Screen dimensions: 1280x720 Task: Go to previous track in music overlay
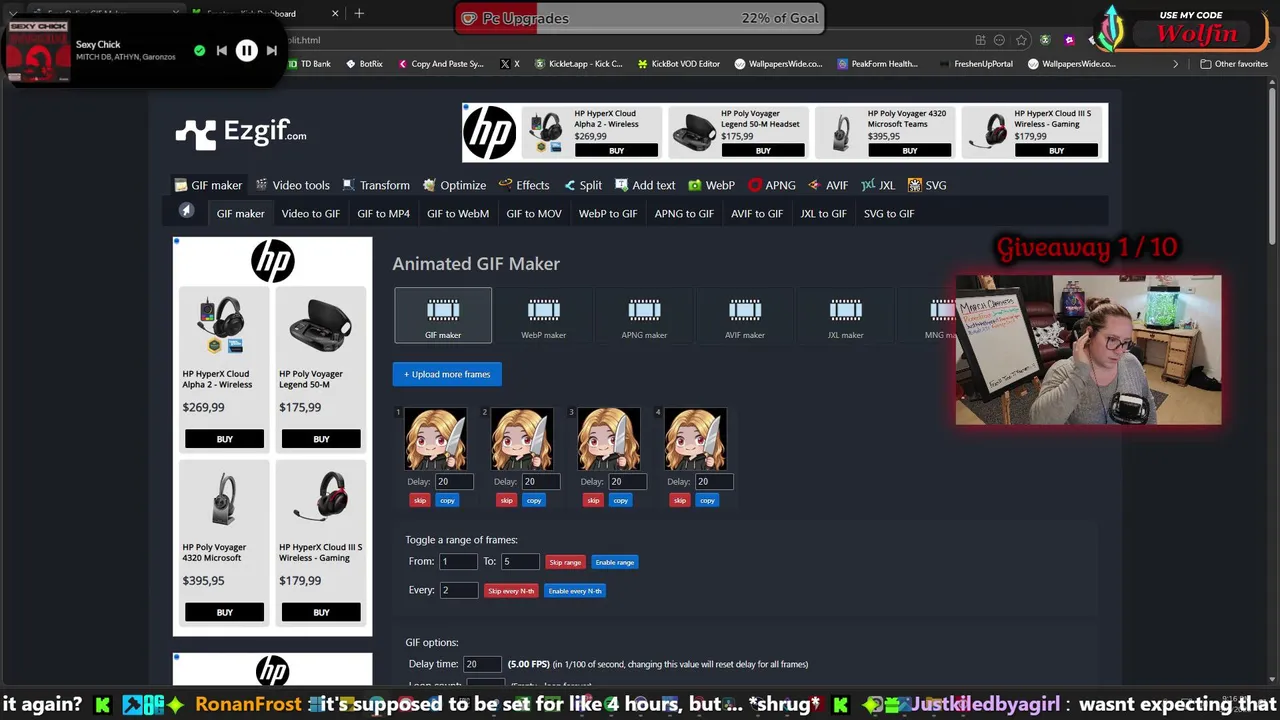[x=221, y=50]
